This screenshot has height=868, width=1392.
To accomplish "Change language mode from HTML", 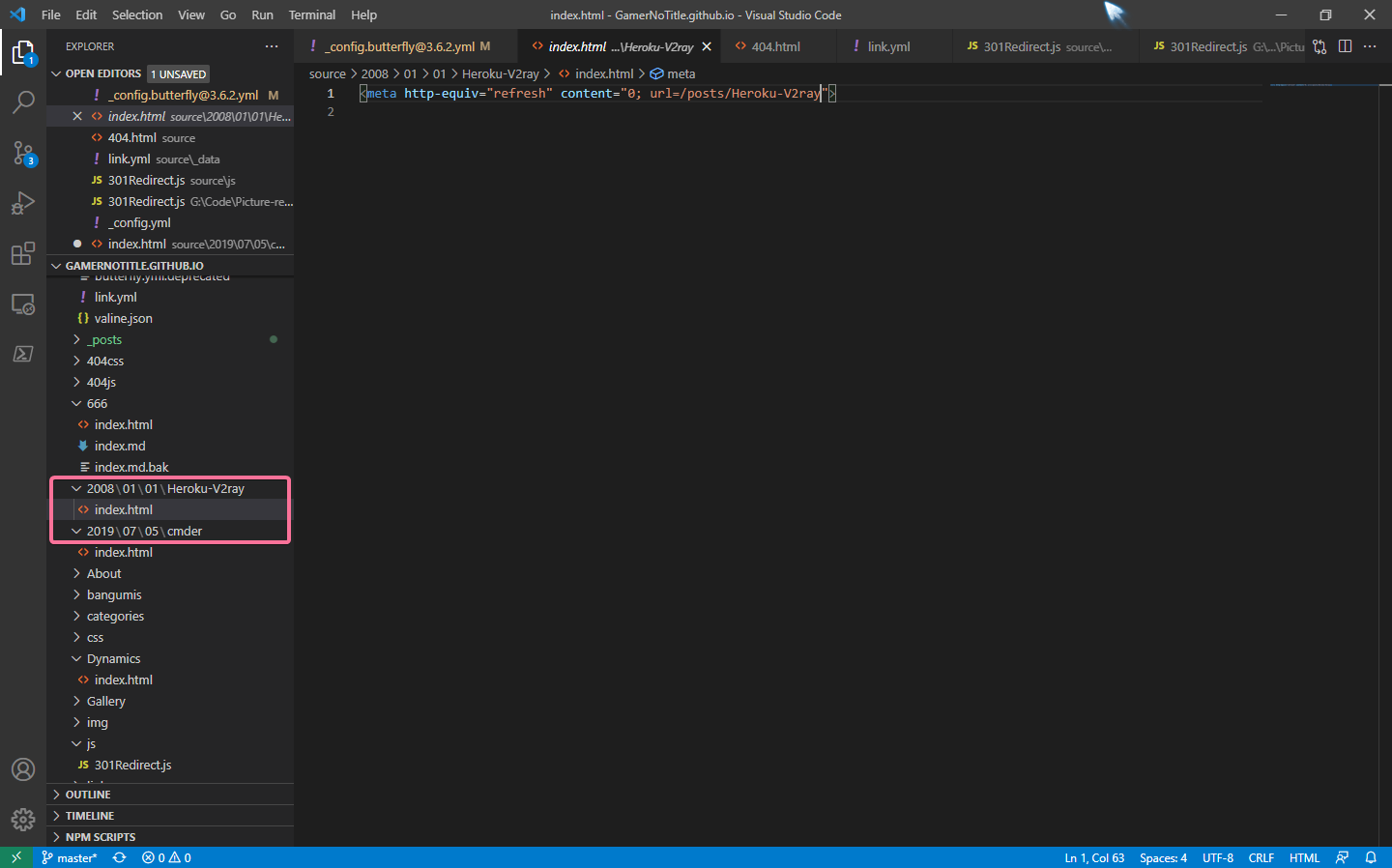I will click(x=1304, y=857).
